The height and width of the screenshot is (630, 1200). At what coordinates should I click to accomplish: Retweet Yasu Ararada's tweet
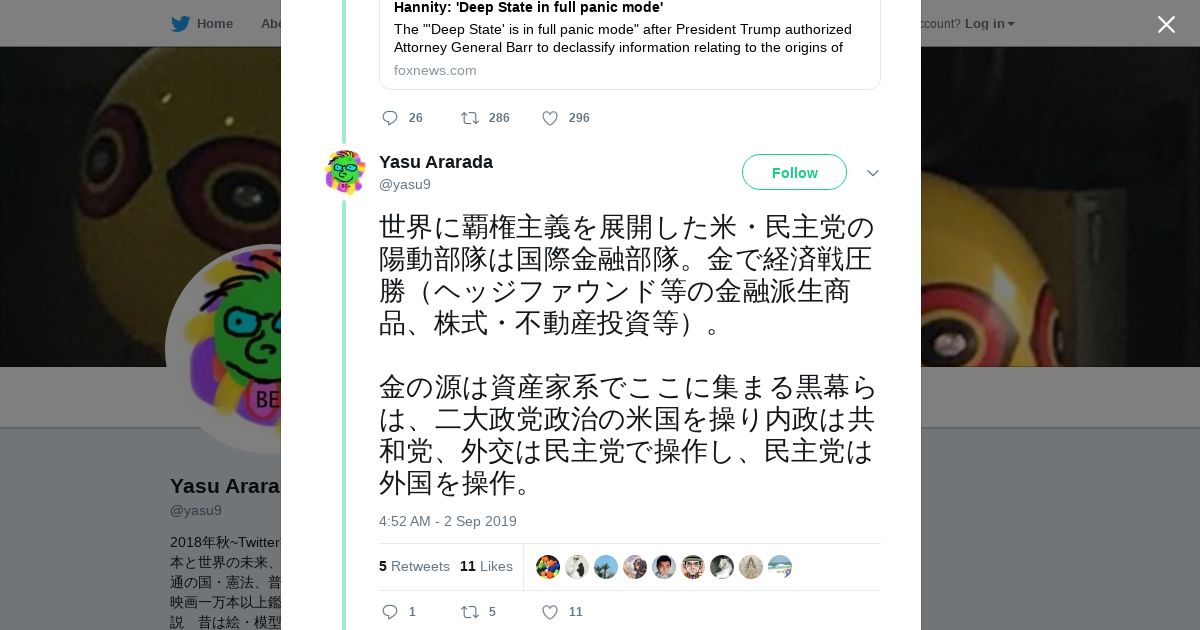(469, 612)
